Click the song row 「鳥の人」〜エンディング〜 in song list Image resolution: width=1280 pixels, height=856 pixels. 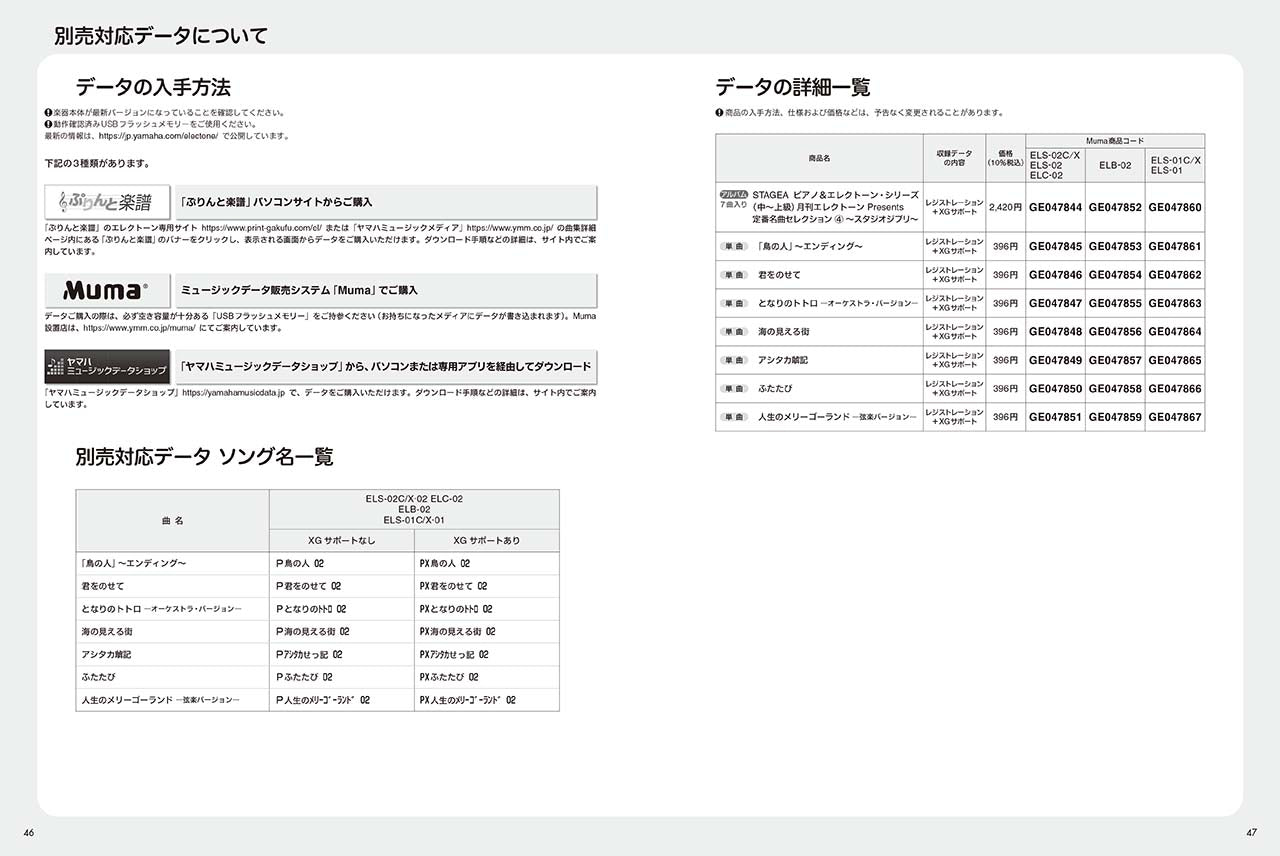coord(318,564)
